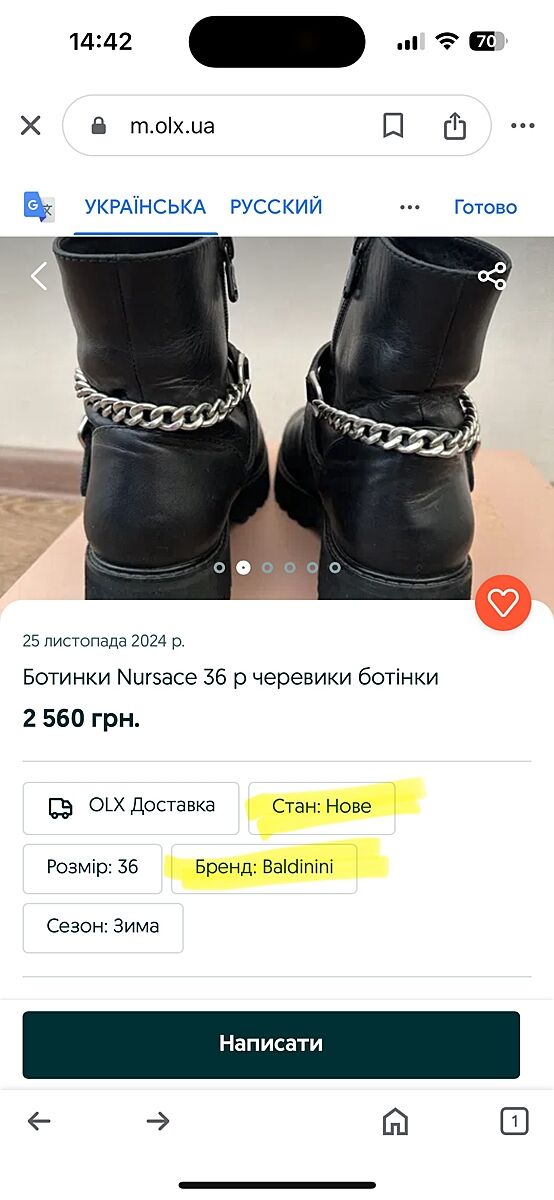Tap the OLX Доставка chip
The width and height of the screenshot is (554, 1200).
point(131,808)
